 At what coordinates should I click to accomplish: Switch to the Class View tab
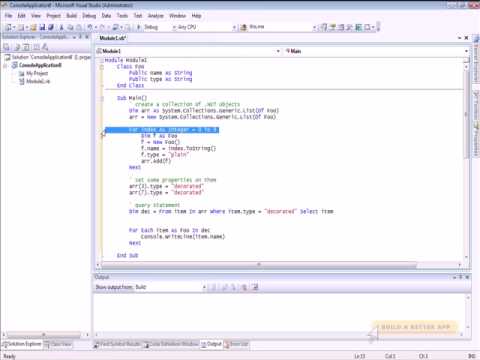[x=58, y=344]
